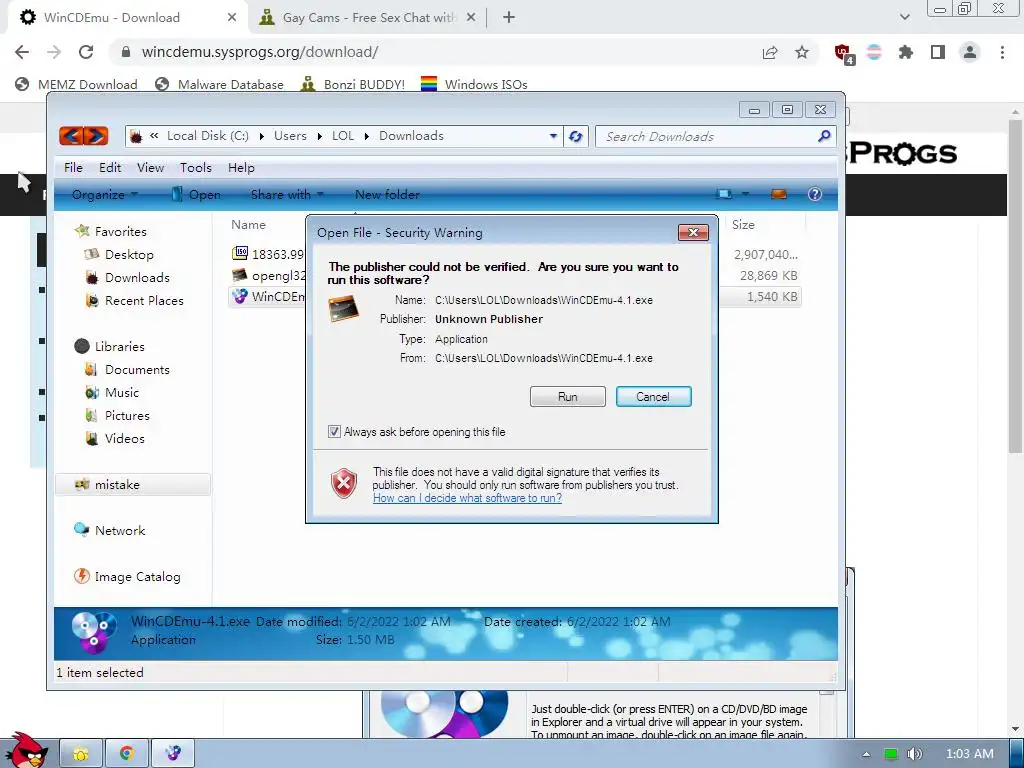
Task: Click the change view icon in Explorer toolbar
Action: pyautogui.click(x=724, y=195)
